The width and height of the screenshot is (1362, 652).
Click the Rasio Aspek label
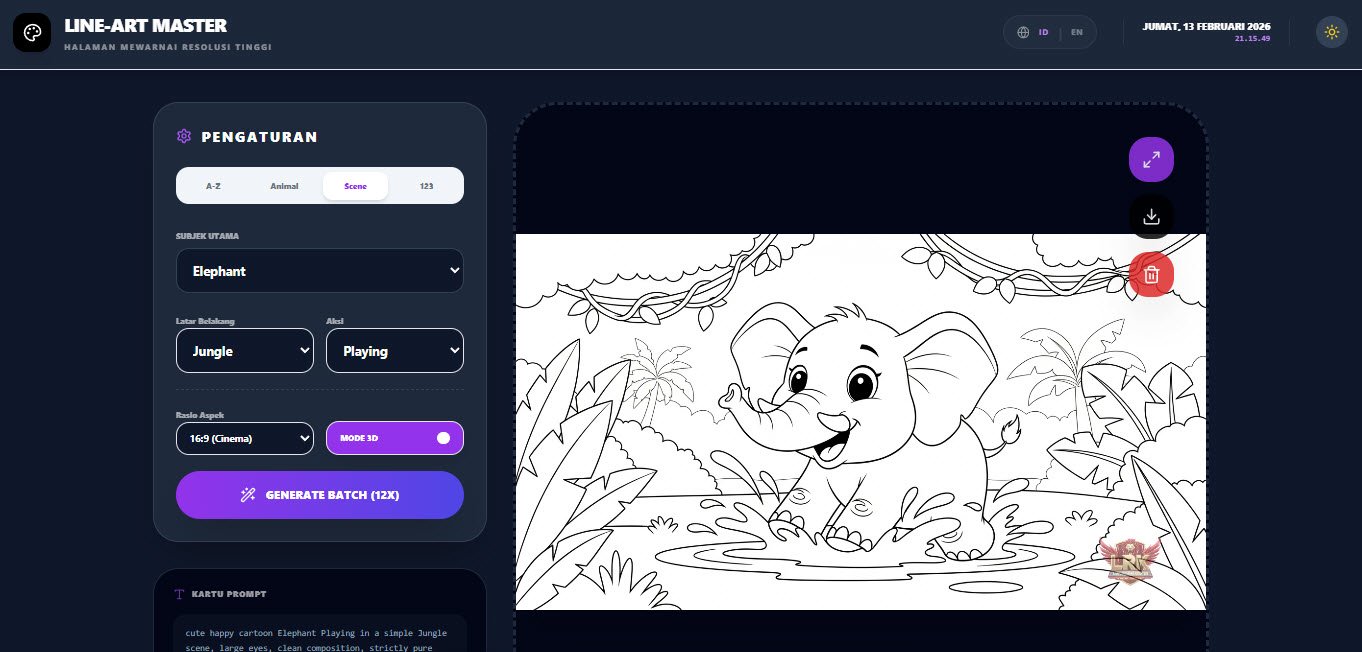200,415
